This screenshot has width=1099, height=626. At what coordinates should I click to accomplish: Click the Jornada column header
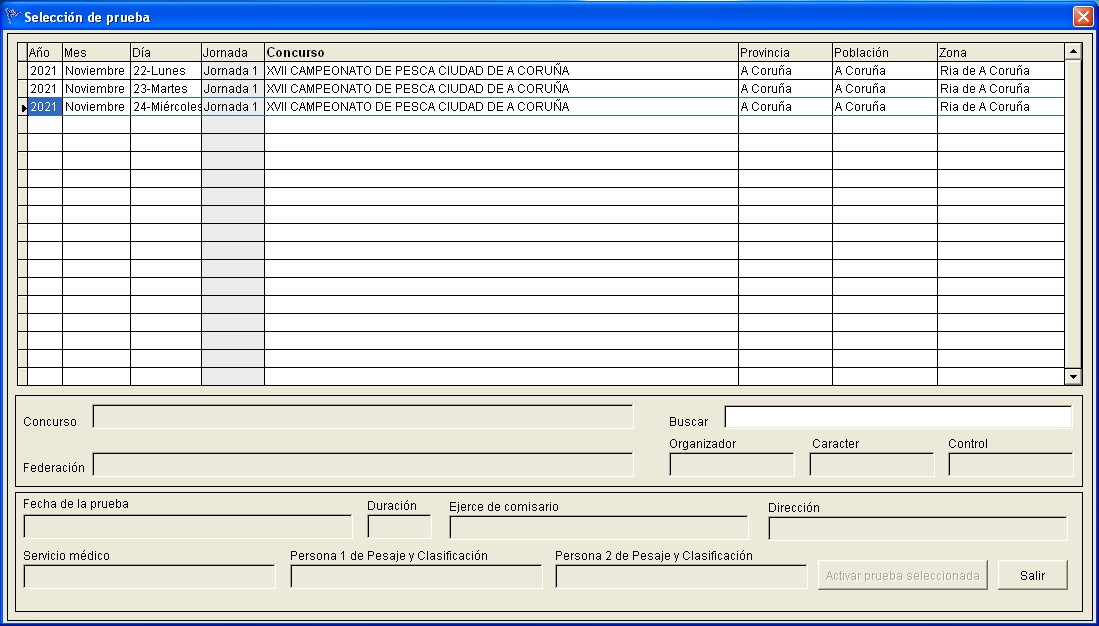tap(232, 52)
